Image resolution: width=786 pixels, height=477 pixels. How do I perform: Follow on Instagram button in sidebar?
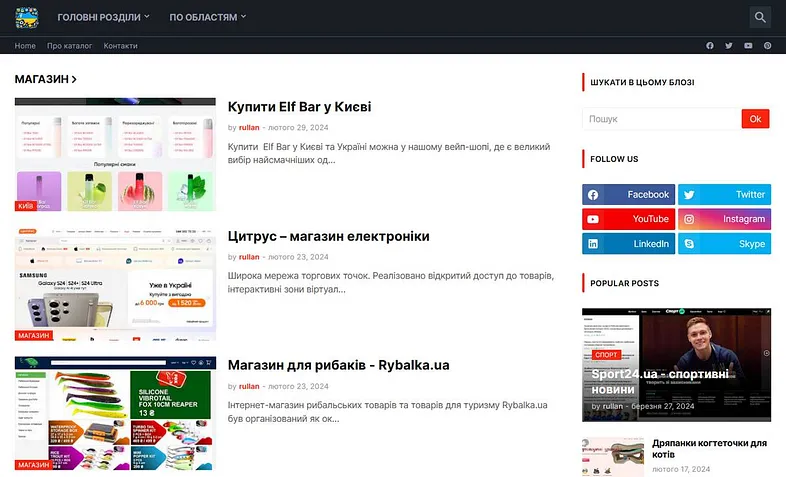pyautogui.click(x=724, y=219)
